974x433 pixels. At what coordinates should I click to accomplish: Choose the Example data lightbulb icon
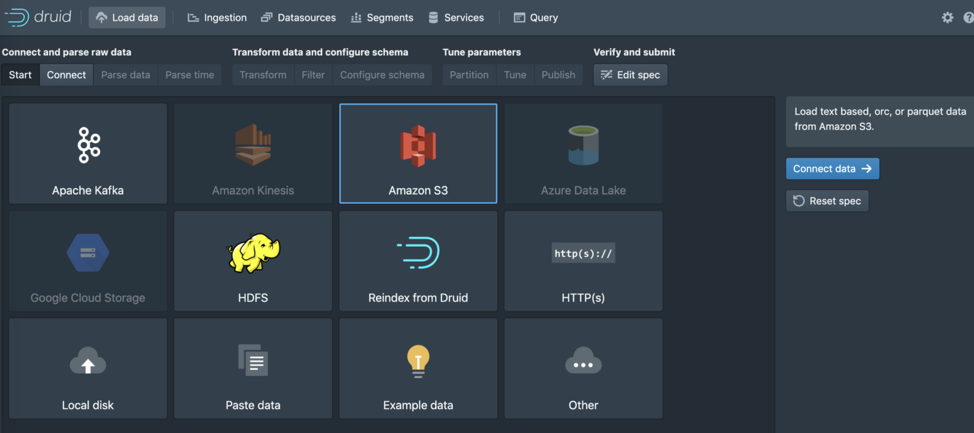coord(418,361)
